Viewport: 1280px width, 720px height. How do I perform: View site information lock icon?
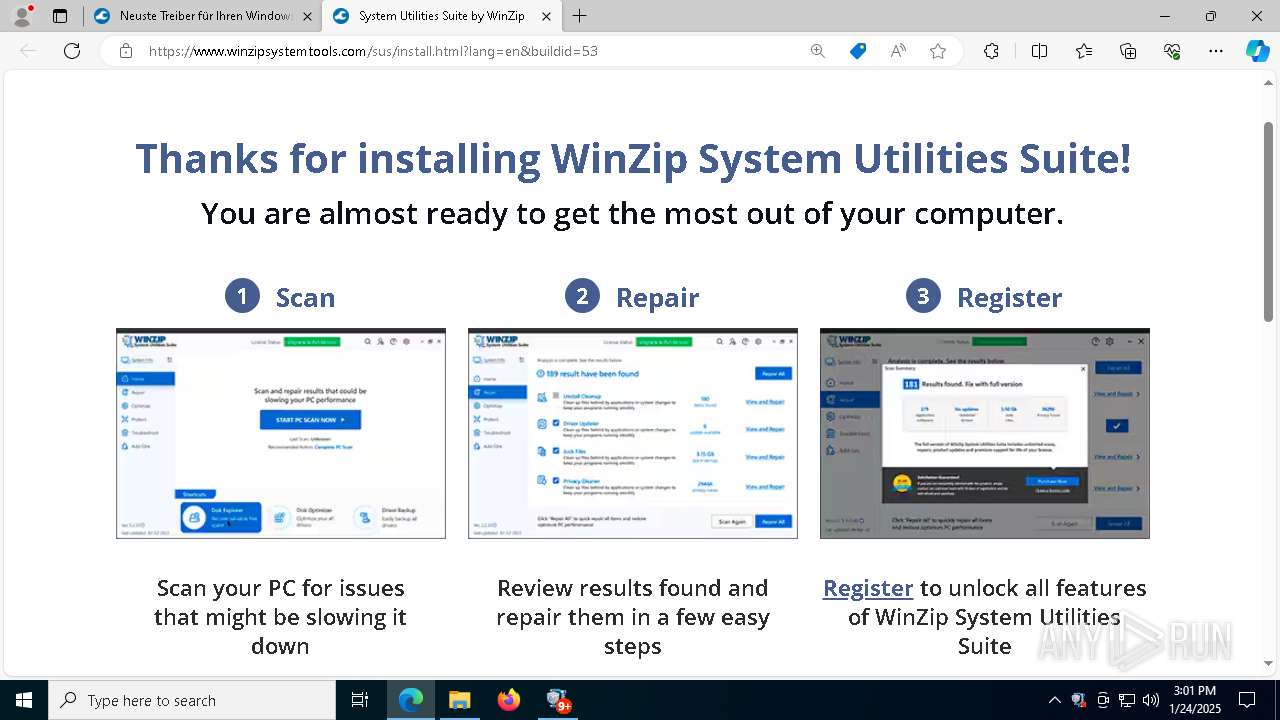click(126, 51)
